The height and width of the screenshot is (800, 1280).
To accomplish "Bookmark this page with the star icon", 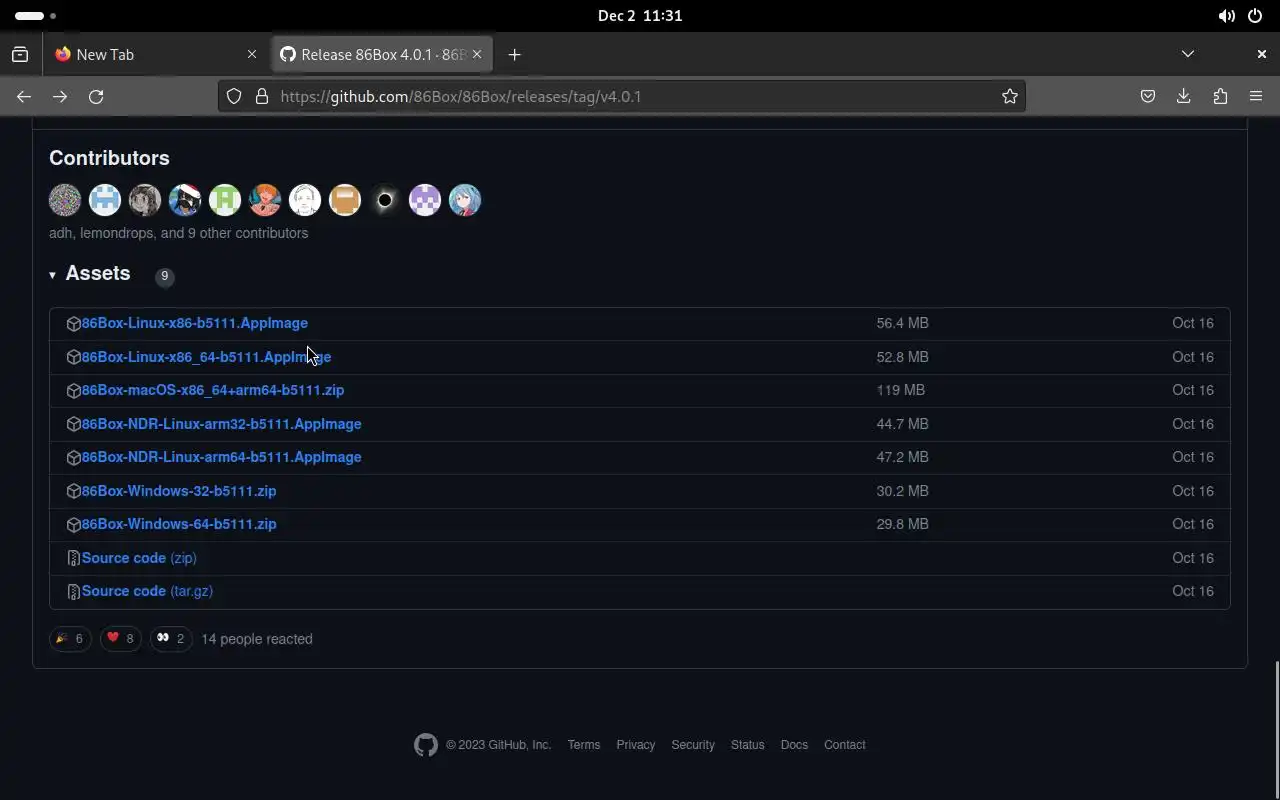I will tap(1010, 96).
